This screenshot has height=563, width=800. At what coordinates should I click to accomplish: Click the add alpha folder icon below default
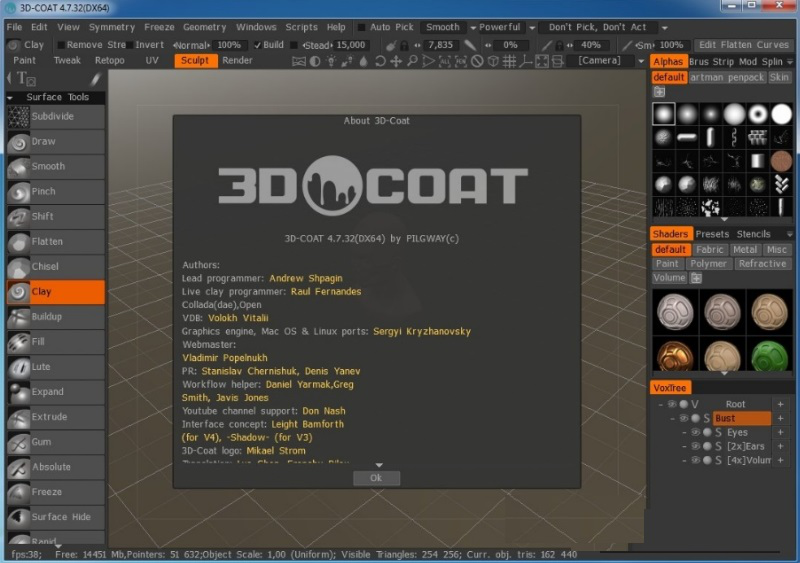pyautogui.click(x=659, y=92)
